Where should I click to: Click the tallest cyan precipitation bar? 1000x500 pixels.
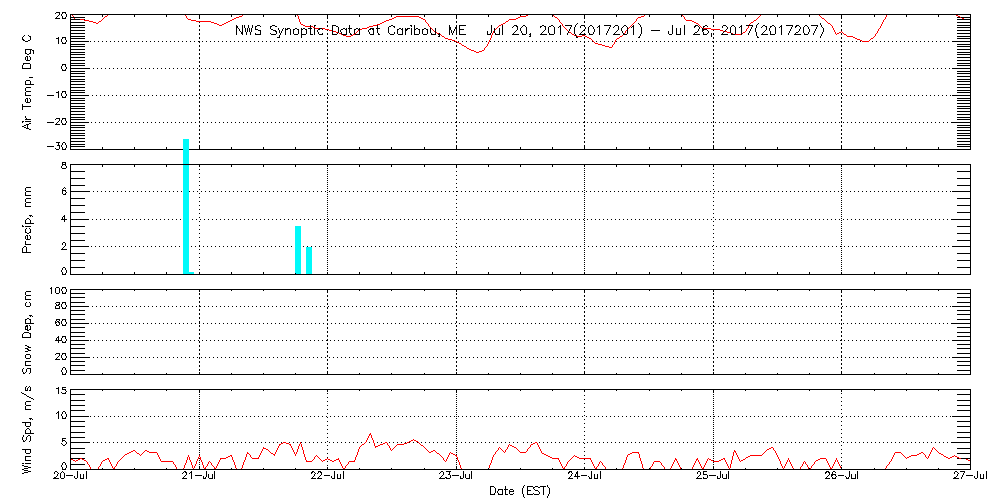point(186,206)
